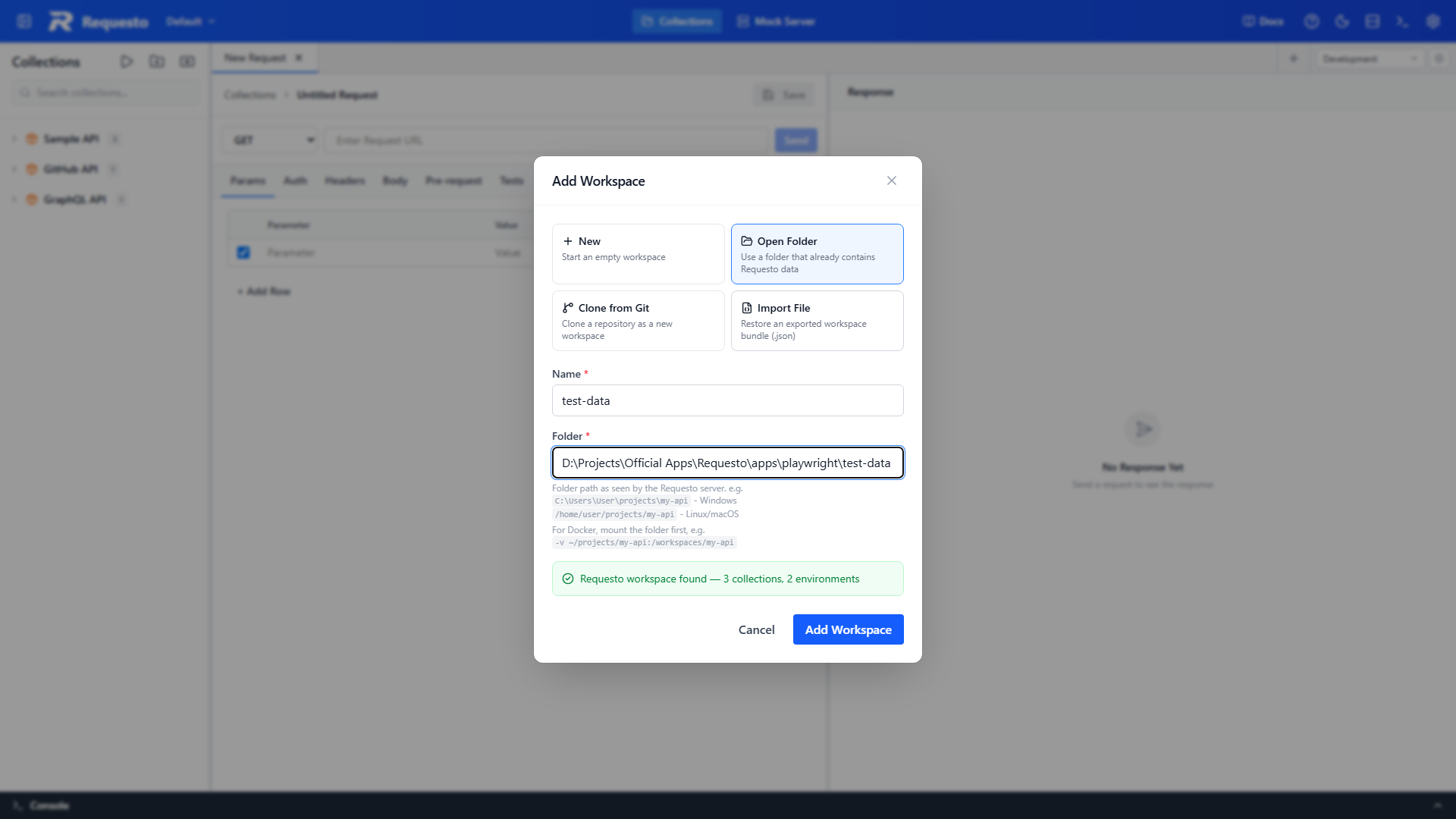Expand the Sample API collection

point(71,139)
